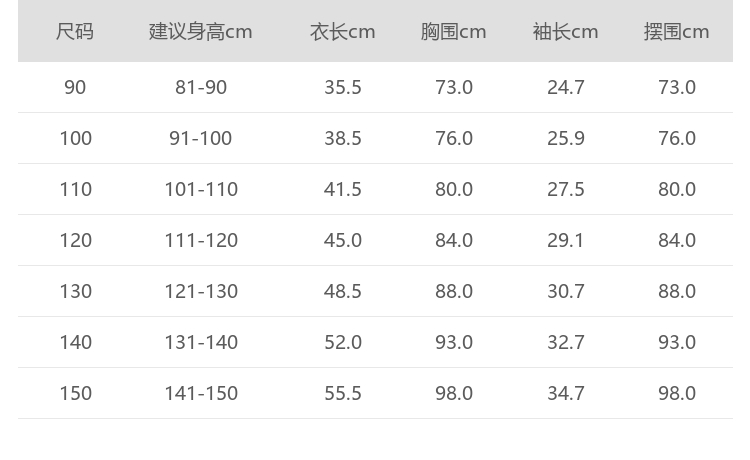Click the 尺码 column header
Screen dimensions: 750x460
(75, 31)
